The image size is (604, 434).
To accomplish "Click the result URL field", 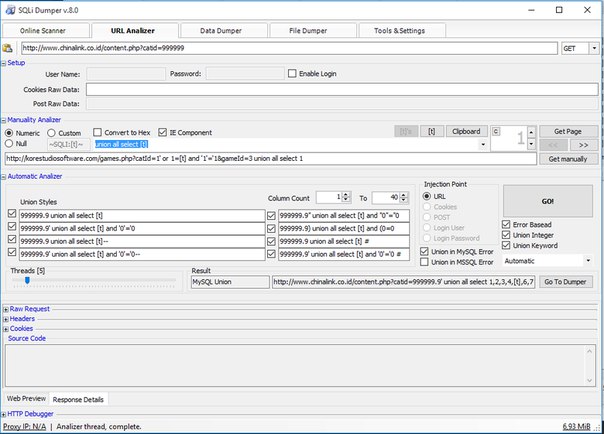I will tap(403, 282).
